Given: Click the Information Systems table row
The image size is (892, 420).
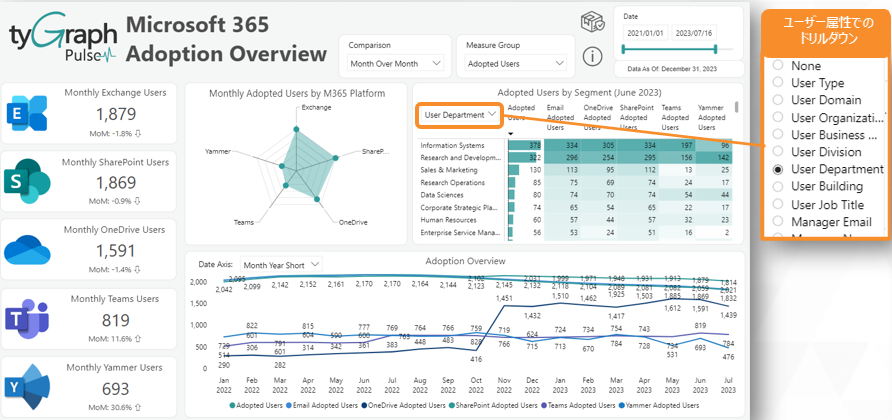Looking at the screenshot, I should click(x=461, y=145).
